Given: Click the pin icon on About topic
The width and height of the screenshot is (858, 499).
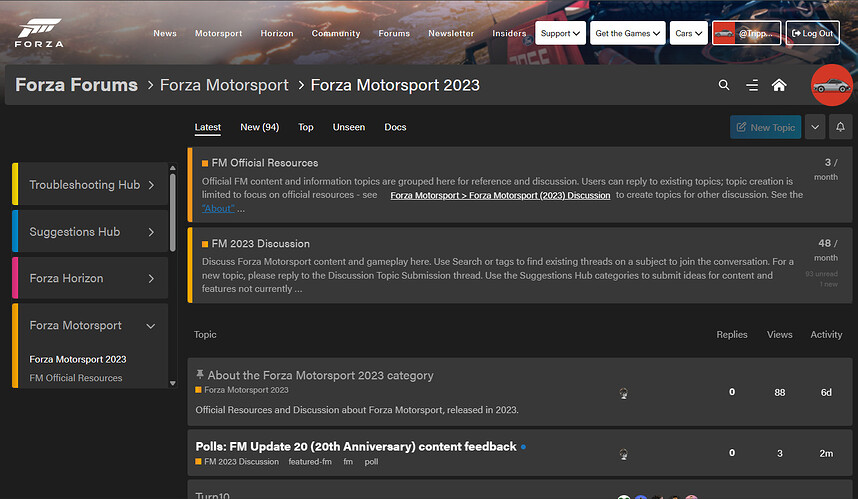Looking at the screenshot, I should (200, 374).
